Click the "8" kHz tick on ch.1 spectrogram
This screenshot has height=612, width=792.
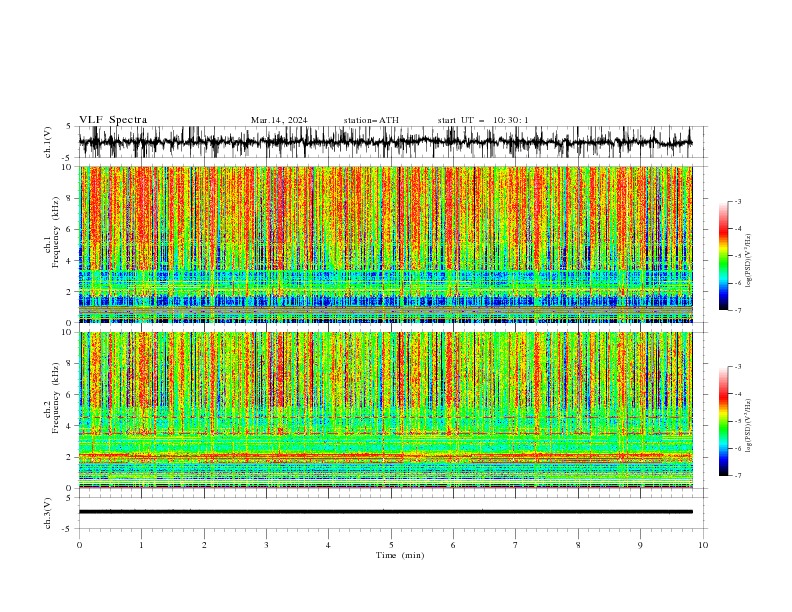pyautogui.click(x=70, y=198)
